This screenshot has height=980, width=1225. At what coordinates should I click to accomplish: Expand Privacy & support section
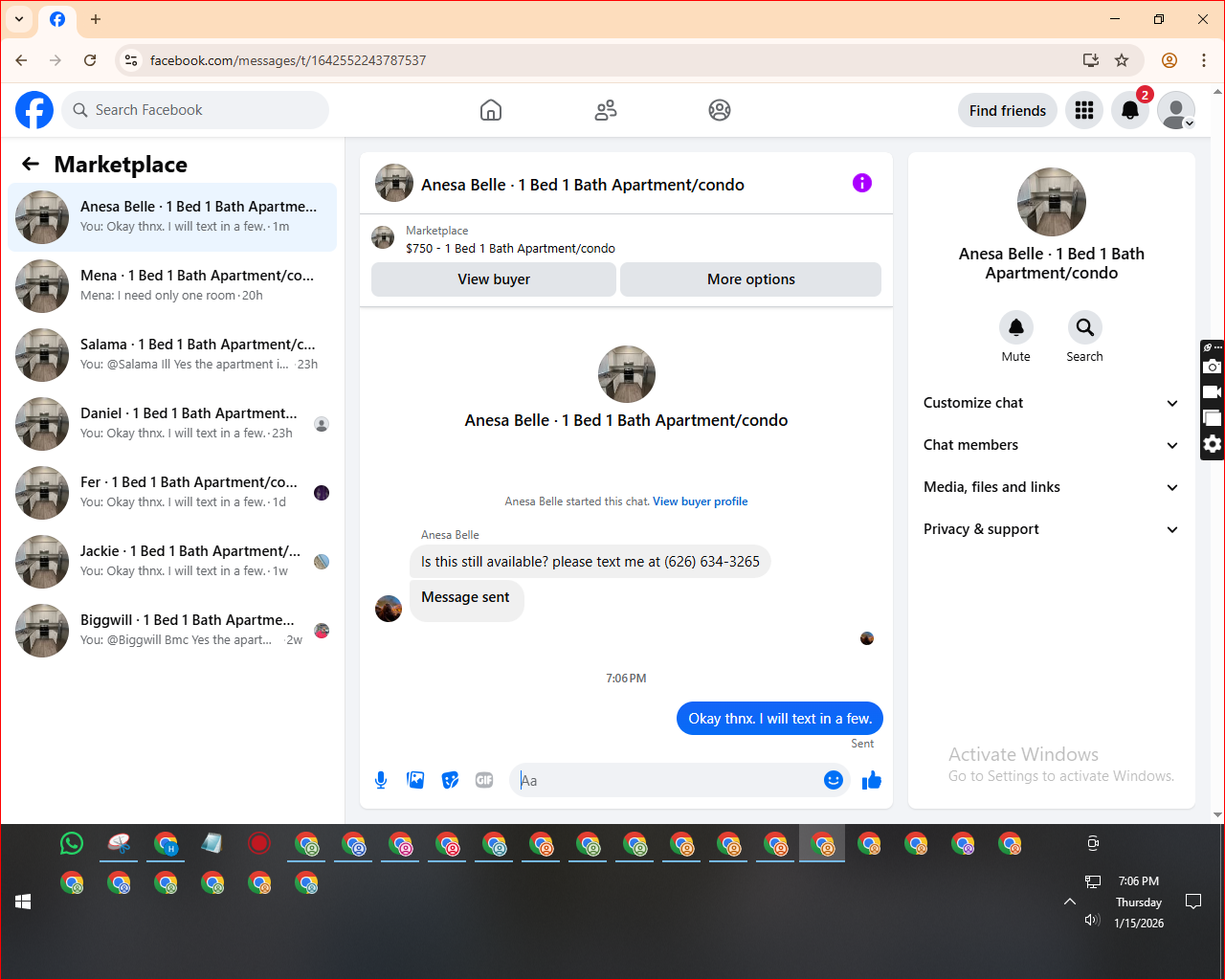tap(1051, 529)
